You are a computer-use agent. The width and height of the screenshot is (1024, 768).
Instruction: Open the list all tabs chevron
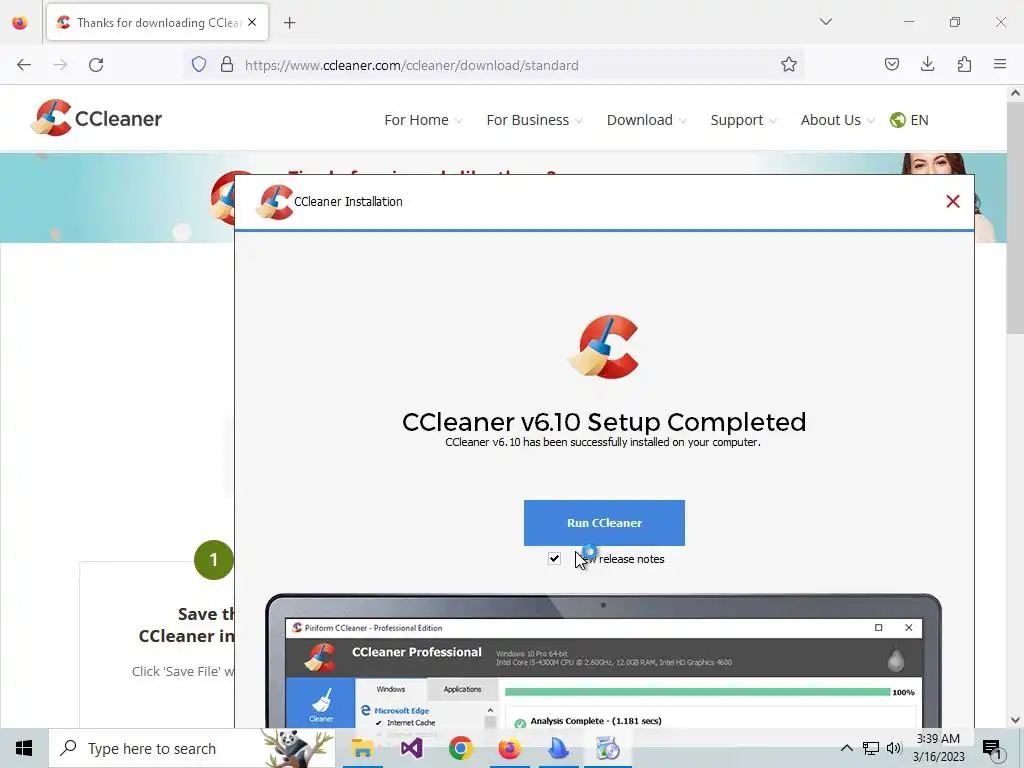click(x=826, y=22)
